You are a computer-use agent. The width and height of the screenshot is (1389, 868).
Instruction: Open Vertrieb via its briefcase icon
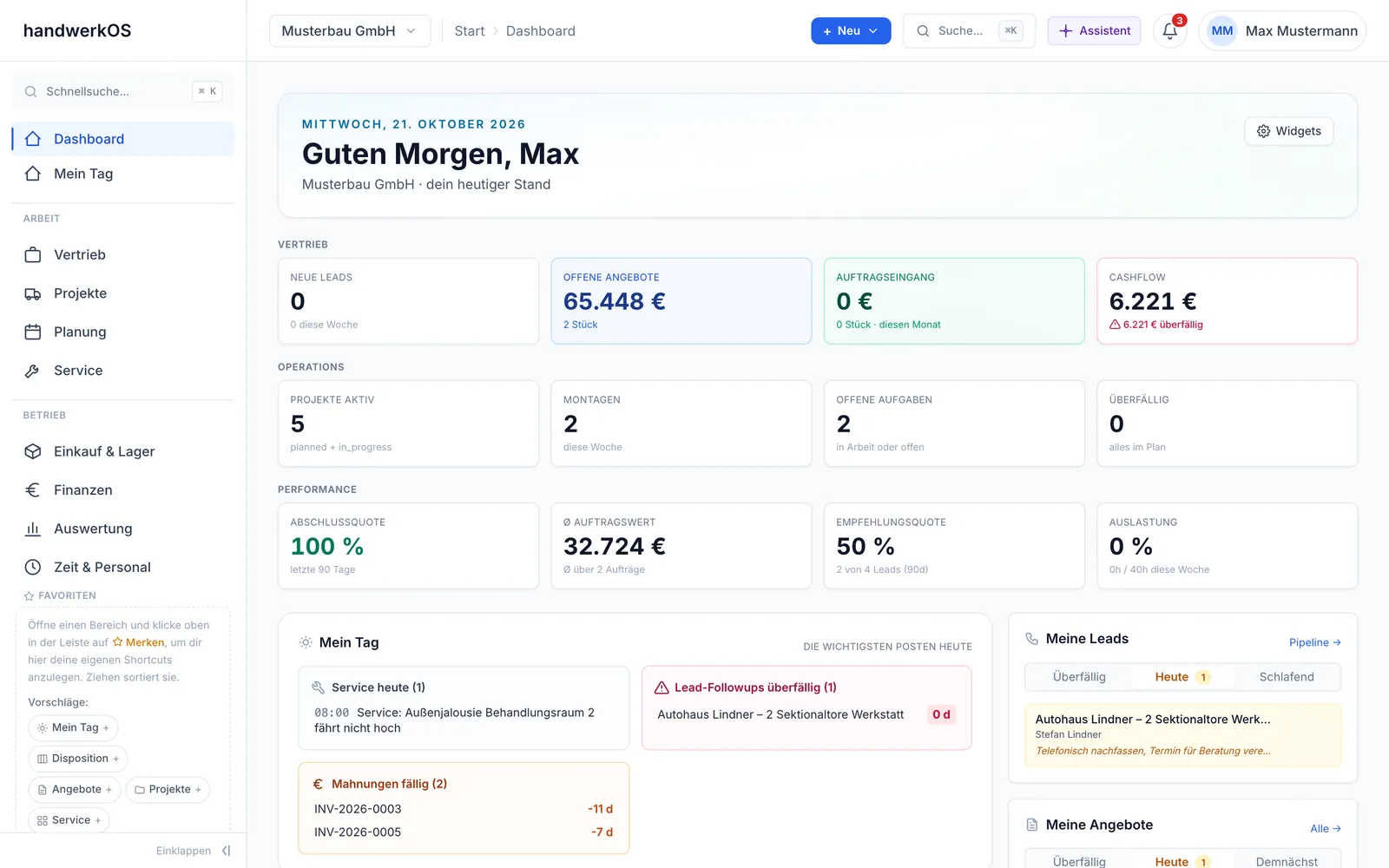tap(33, 255)
